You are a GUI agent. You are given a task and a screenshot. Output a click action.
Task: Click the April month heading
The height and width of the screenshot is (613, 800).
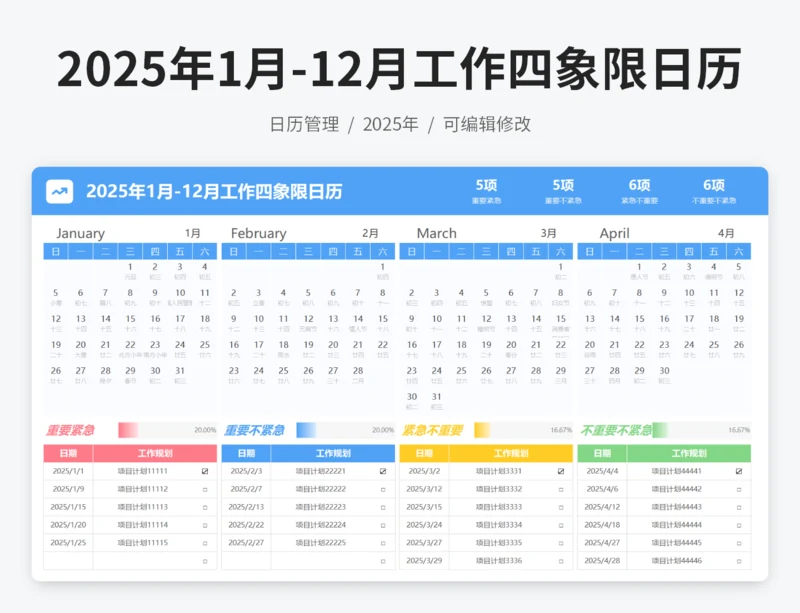(x=614, y=233)
